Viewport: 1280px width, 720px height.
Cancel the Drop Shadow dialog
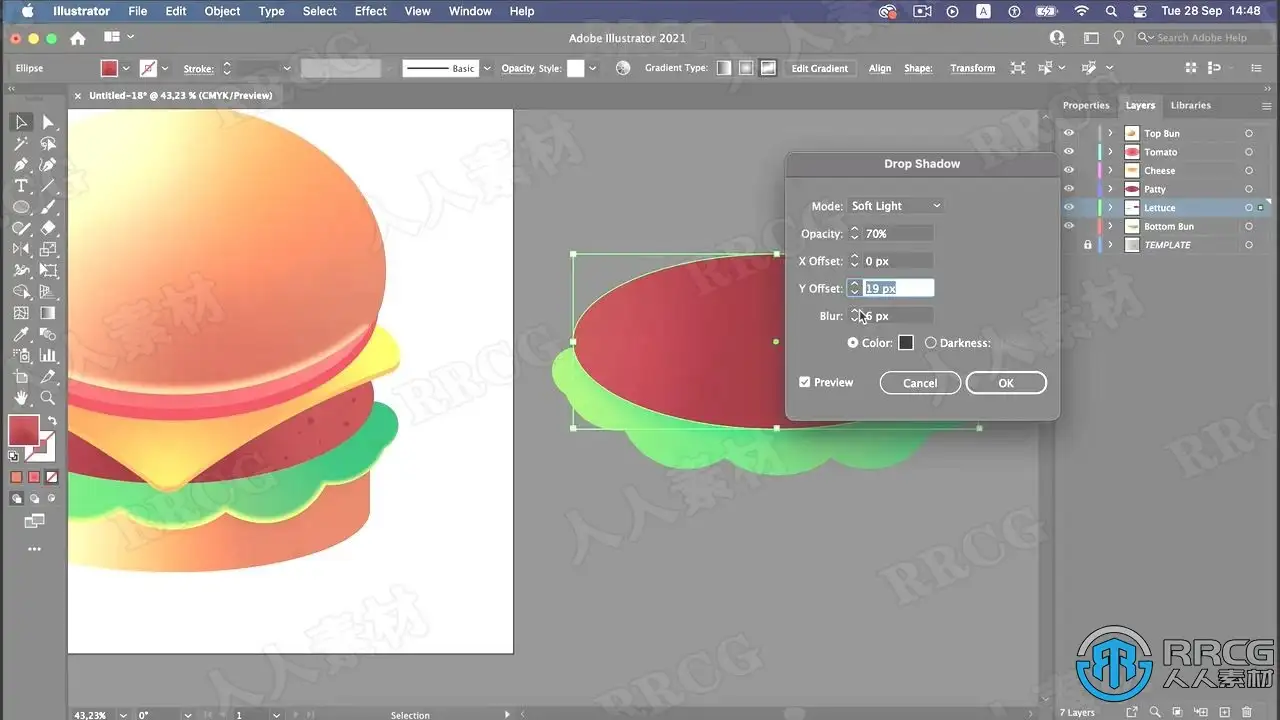coord(920,383)
